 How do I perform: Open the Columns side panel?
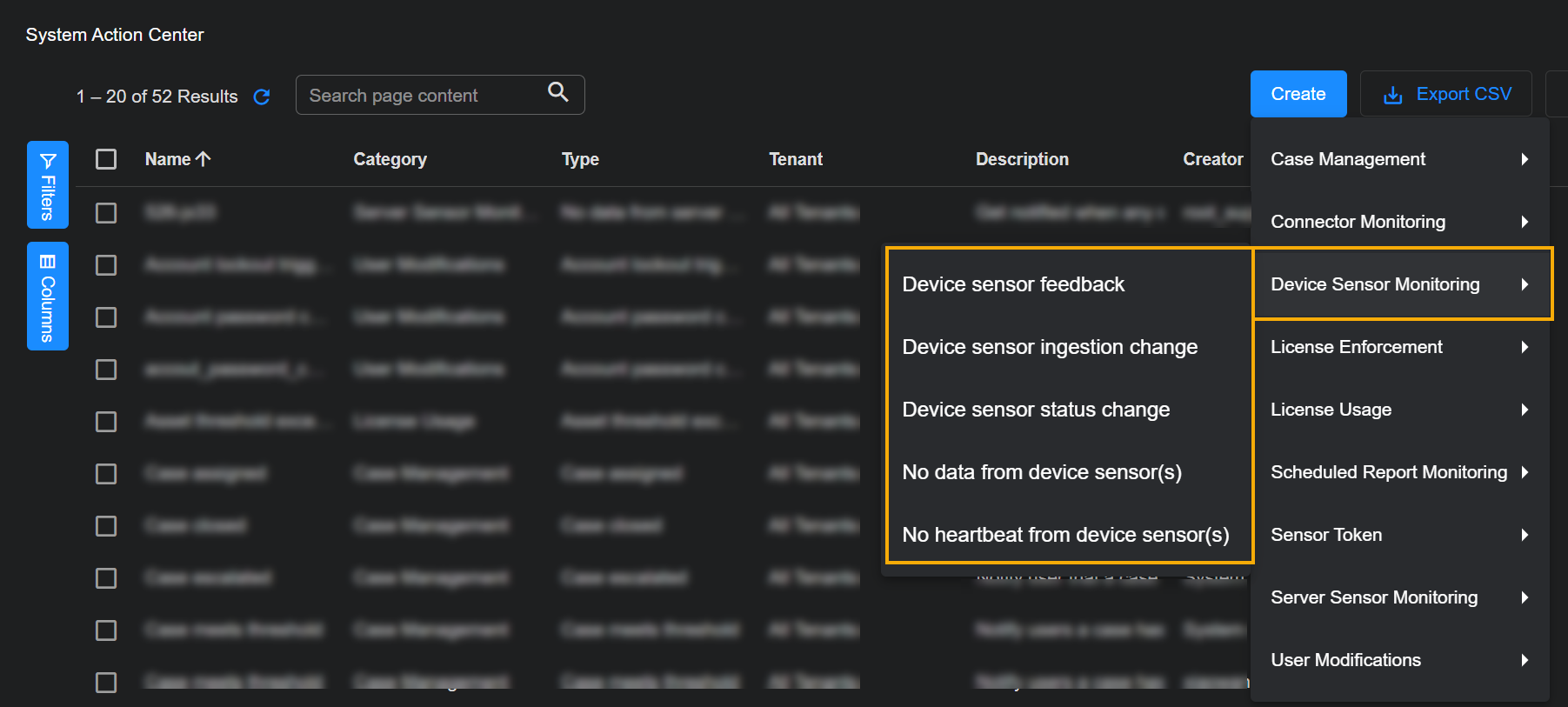pyautogui.click(x=48, y=296)
